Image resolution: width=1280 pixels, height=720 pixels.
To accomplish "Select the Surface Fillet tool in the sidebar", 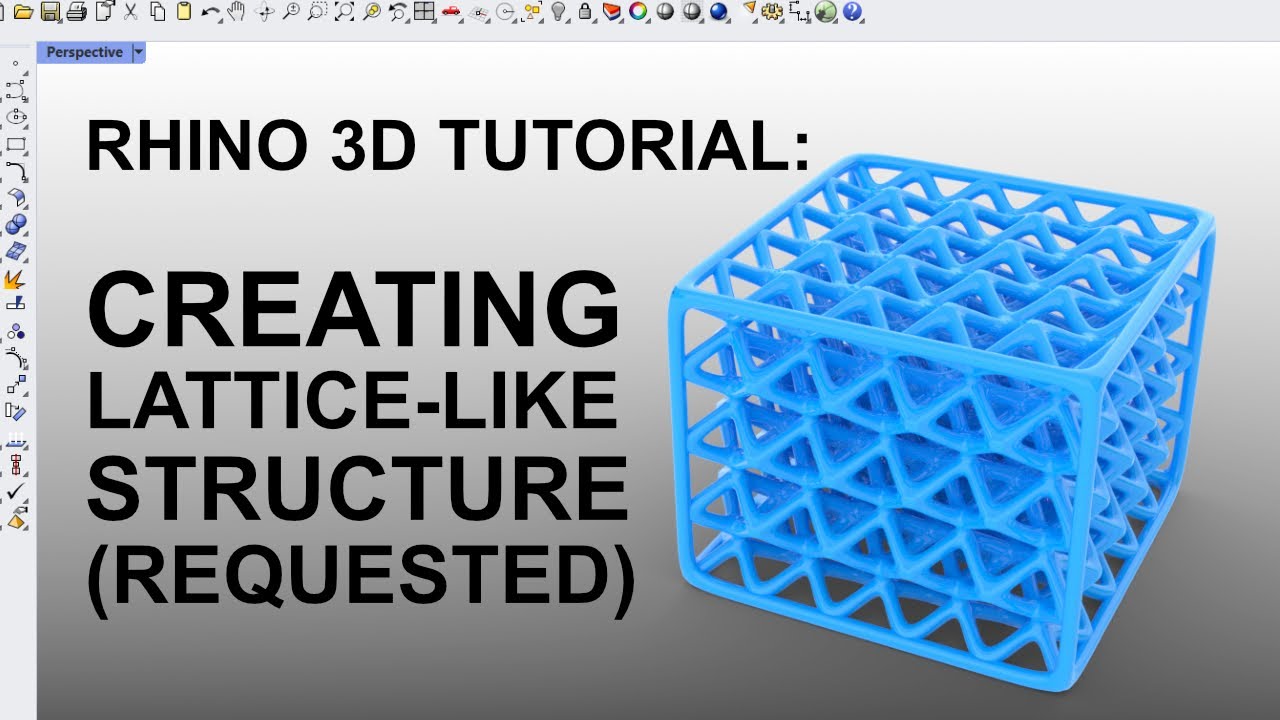I will (16, 198).
